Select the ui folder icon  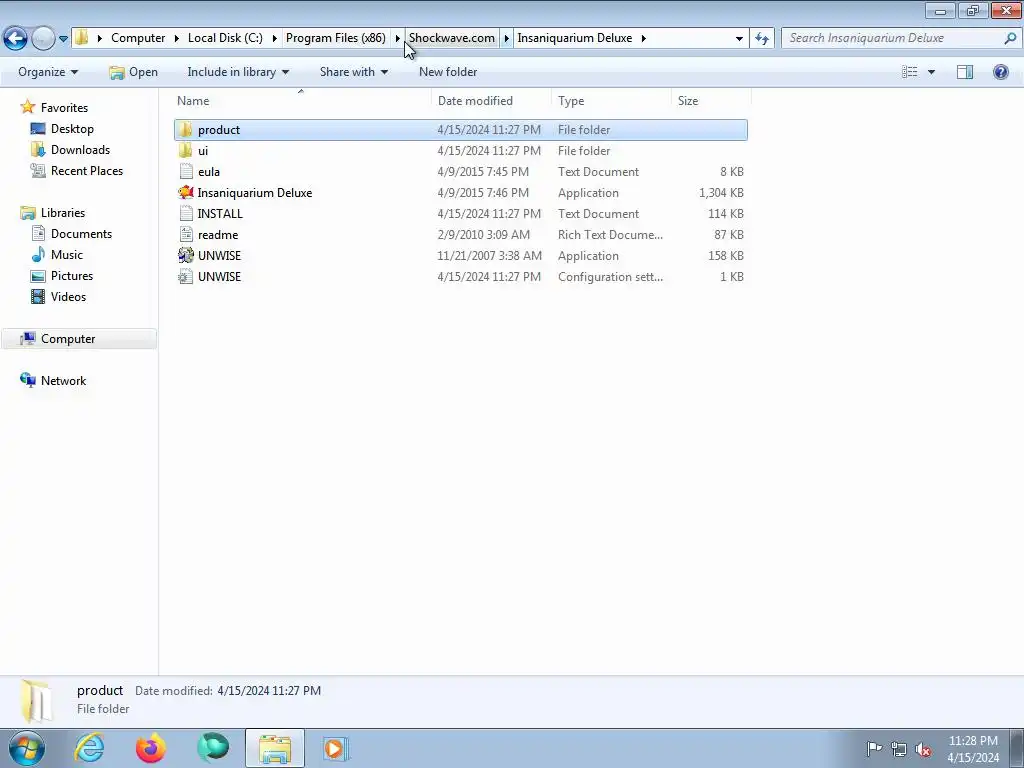click(x=185, y=150)
